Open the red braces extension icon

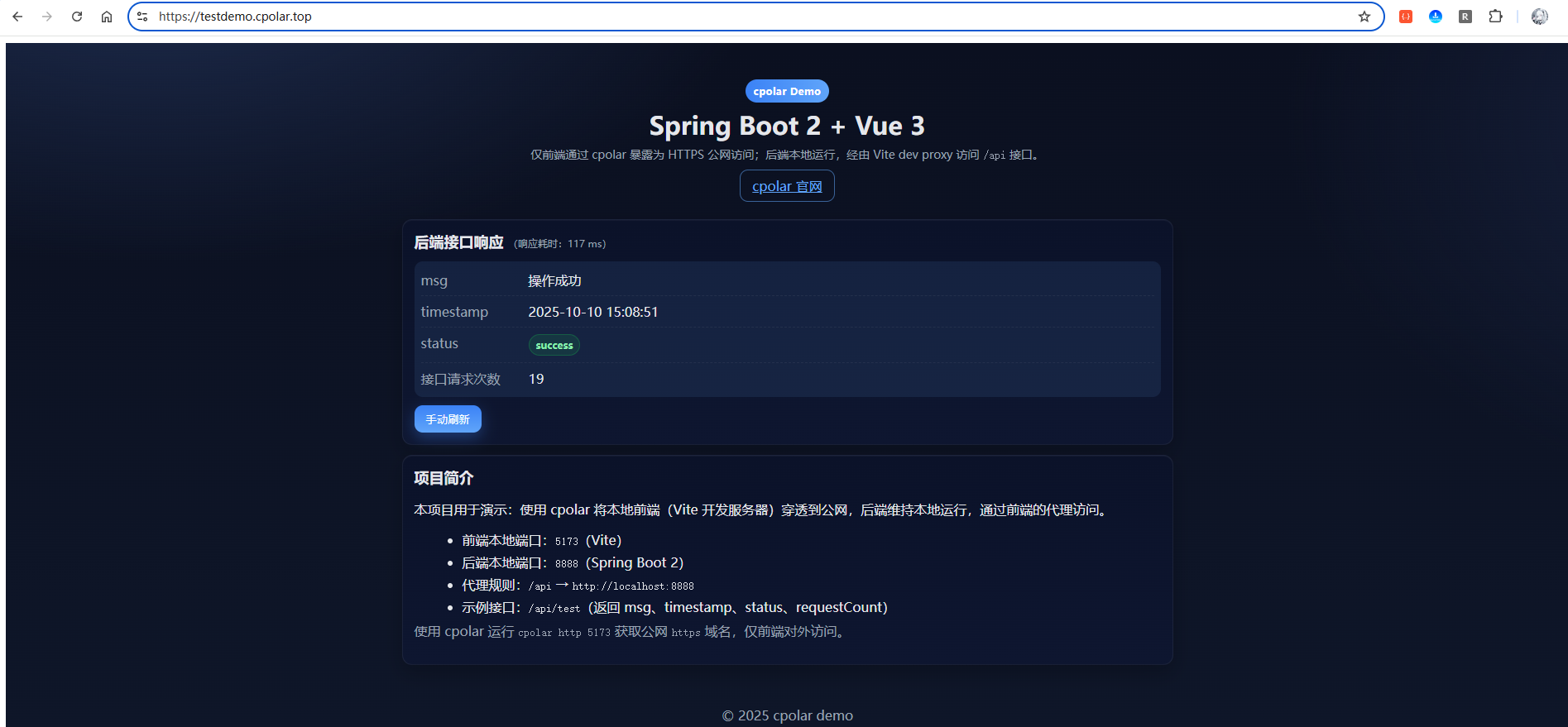(1406, 17)
